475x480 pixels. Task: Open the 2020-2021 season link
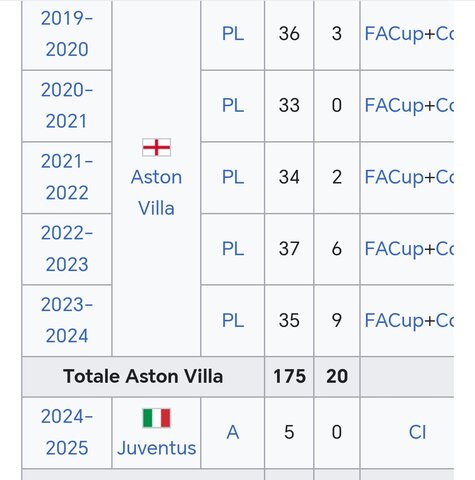(67, 105)
